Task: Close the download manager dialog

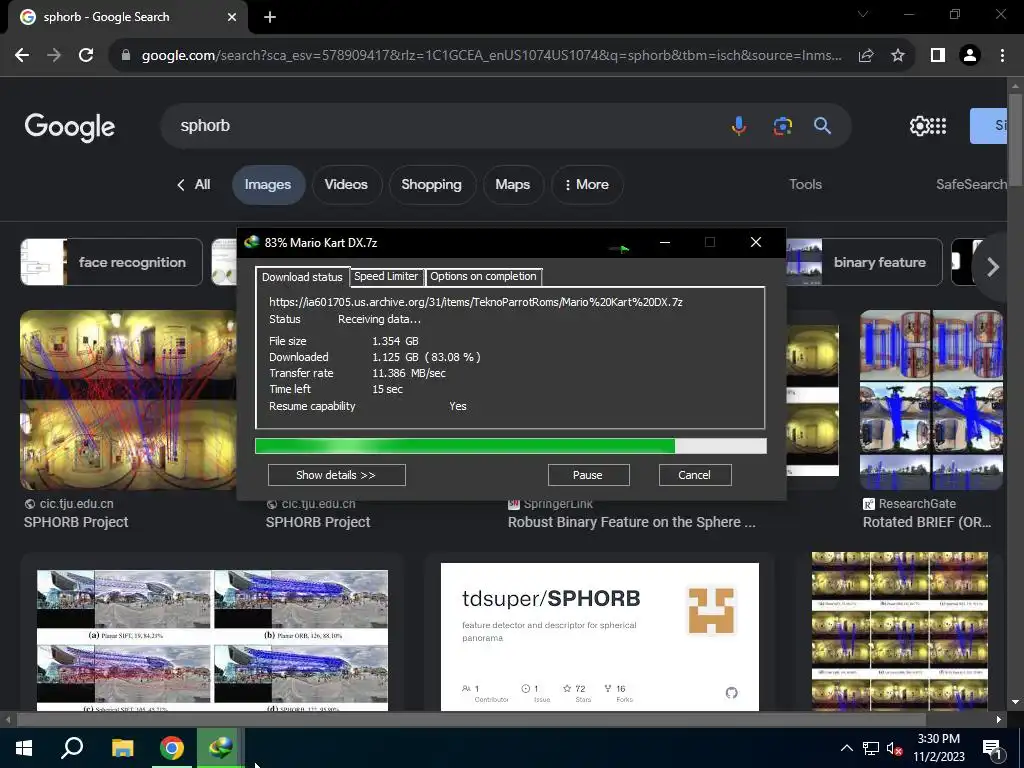Action: (756, 242)
